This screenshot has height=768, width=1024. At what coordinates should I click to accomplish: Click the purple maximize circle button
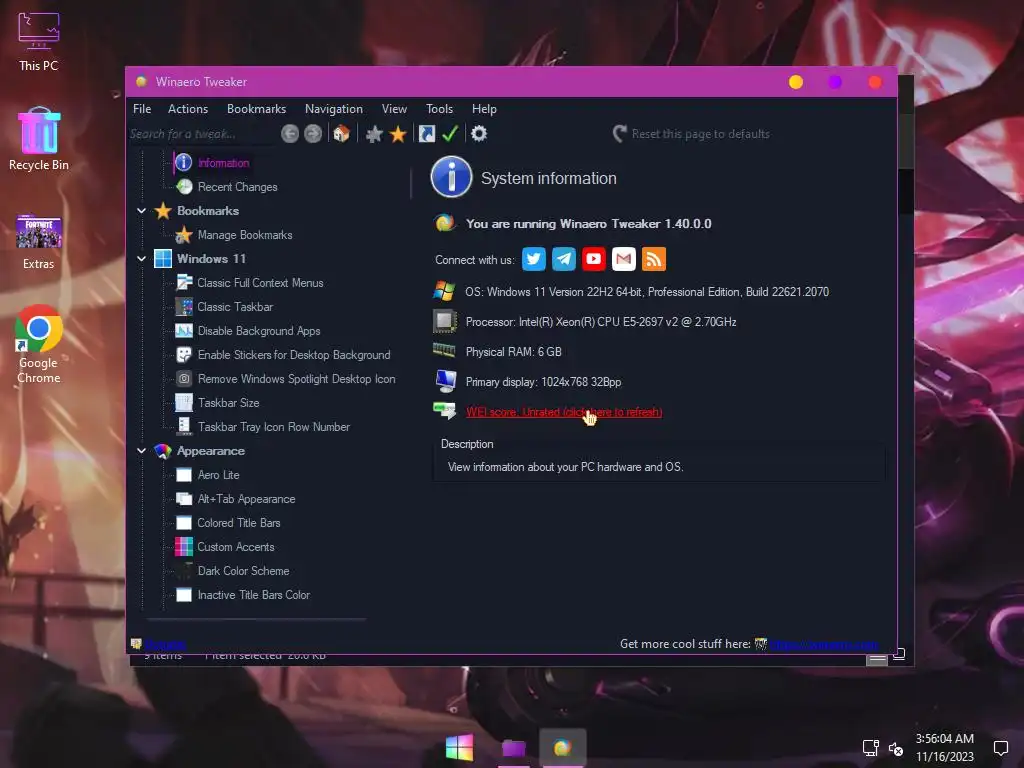point(835,82)
